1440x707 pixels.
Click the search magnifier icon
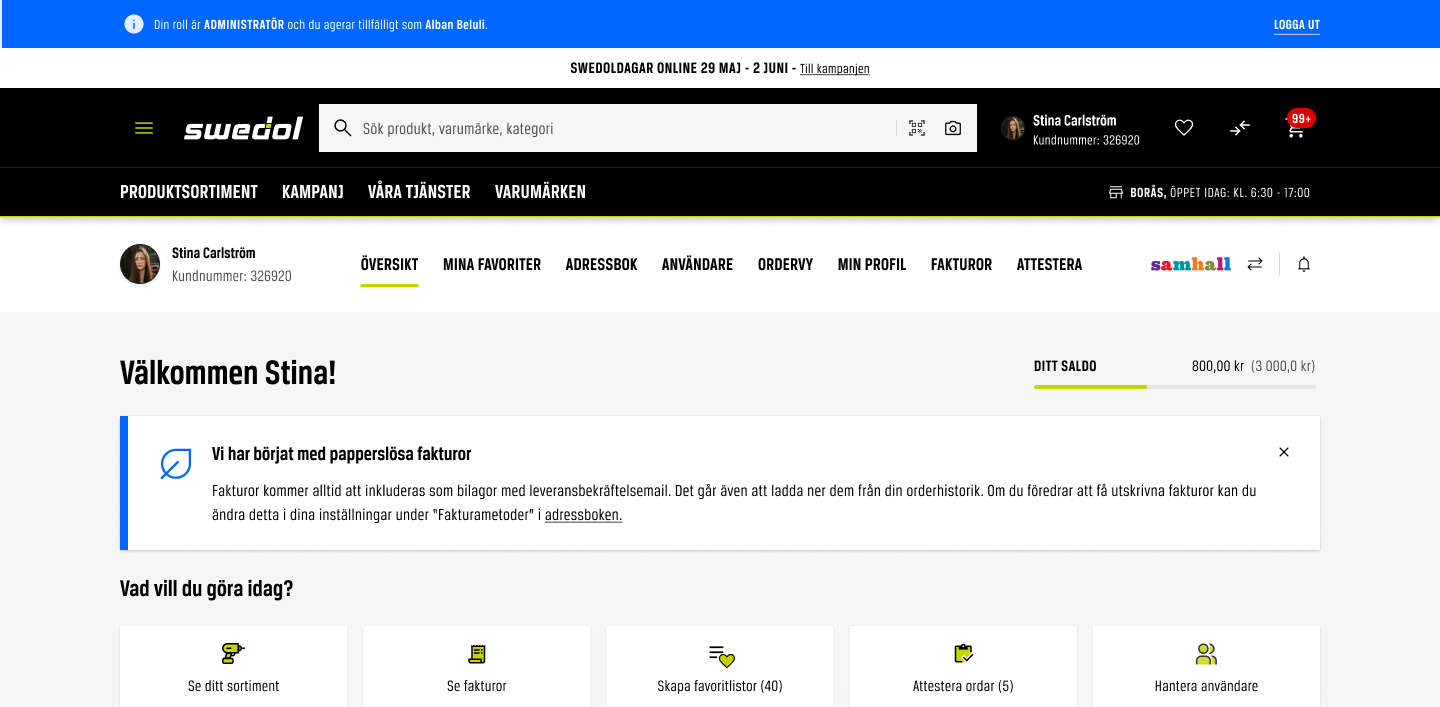click(342, 128)
